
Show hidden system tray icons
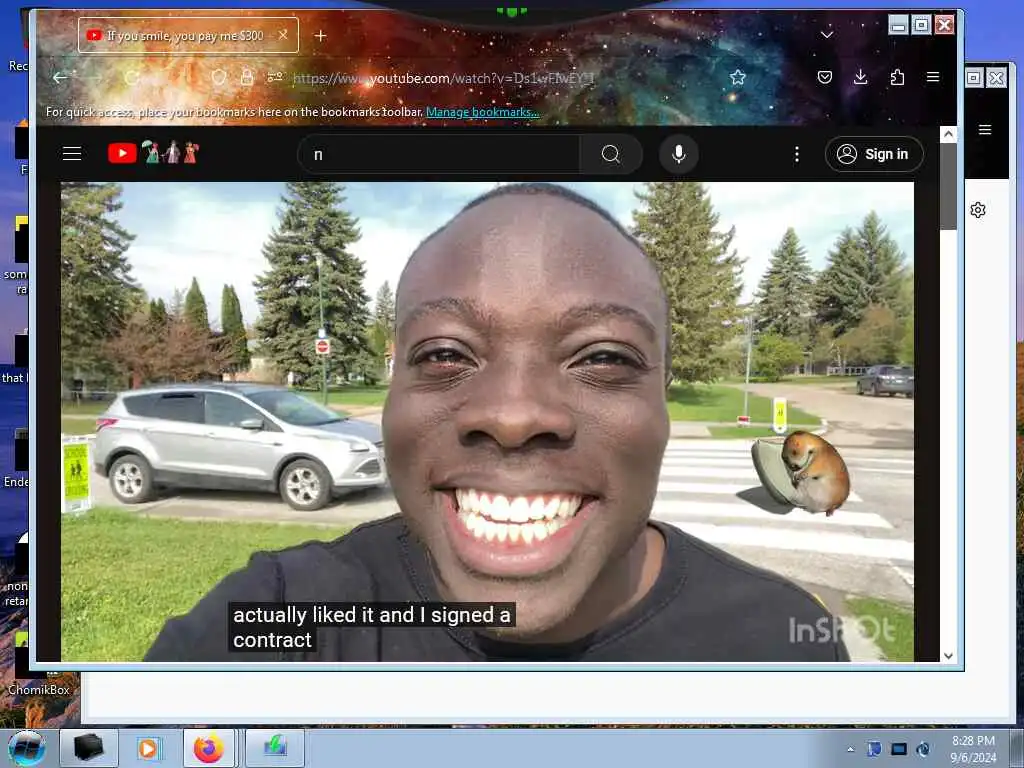(x=850, y=749)
